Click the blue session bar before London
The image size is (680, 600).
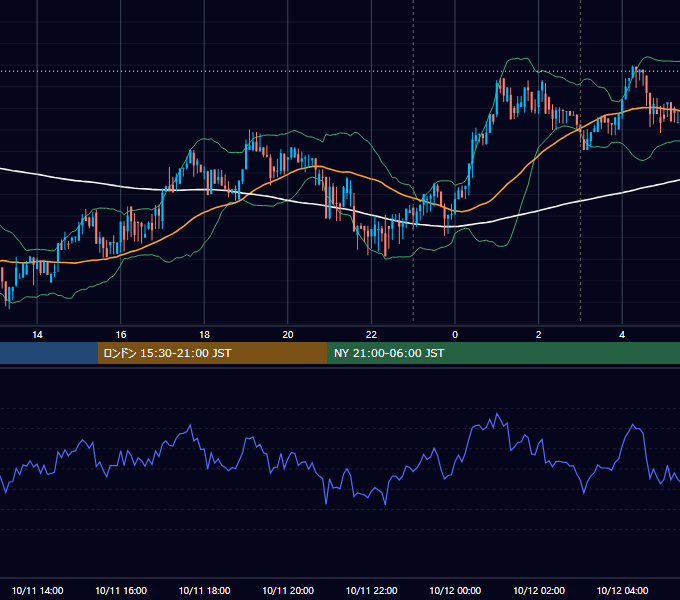[x=49, y=353]
